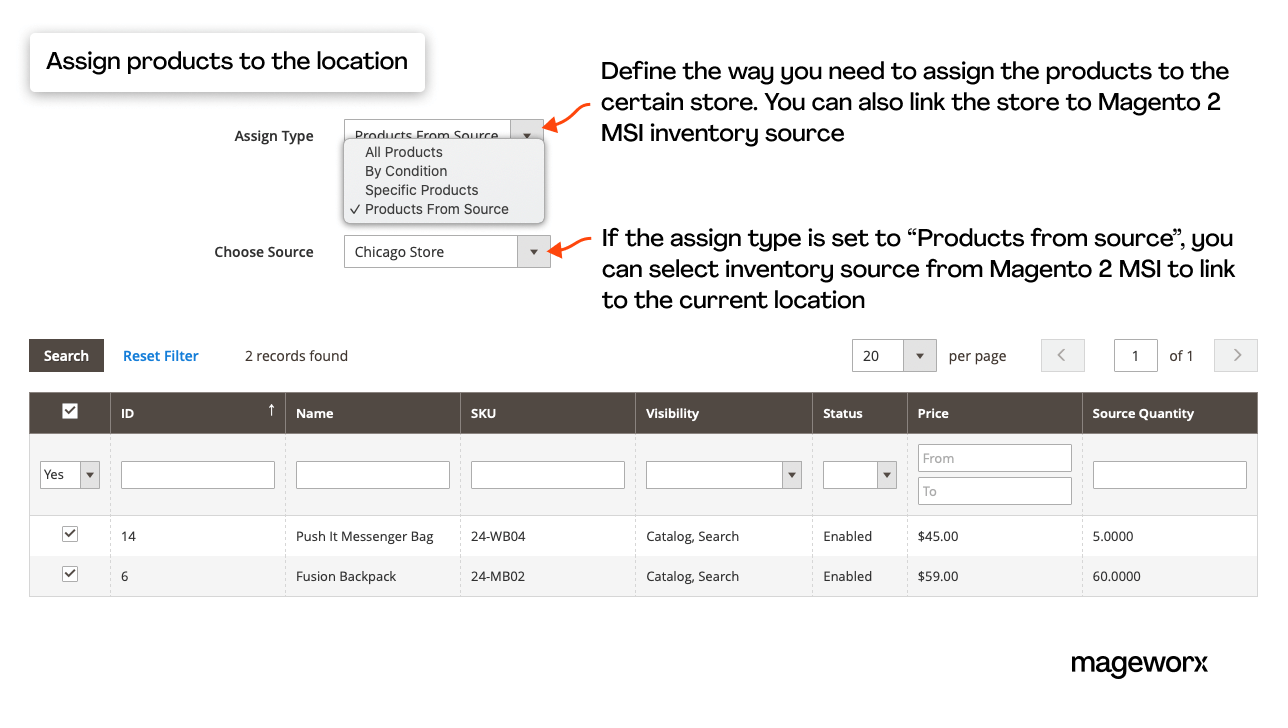This screenshot has width=1288, height=728.
Task: Go to the next page arrow
Action: 1235,356
